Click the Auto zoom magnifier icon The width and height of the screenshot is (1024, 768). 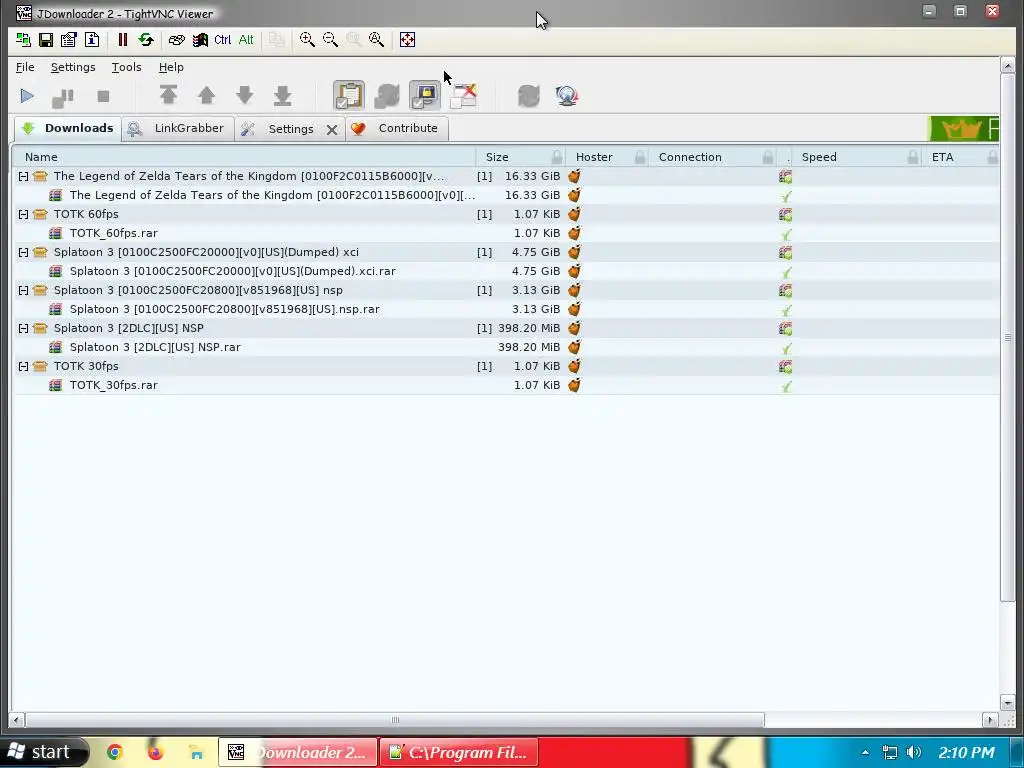click(x=376, y=40)
